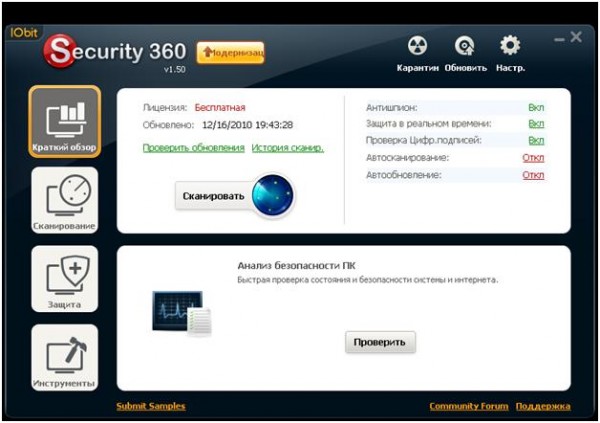Open the Поддержка support link
The width and height of the screenshot is (600, 423).
tap(543, 406)
